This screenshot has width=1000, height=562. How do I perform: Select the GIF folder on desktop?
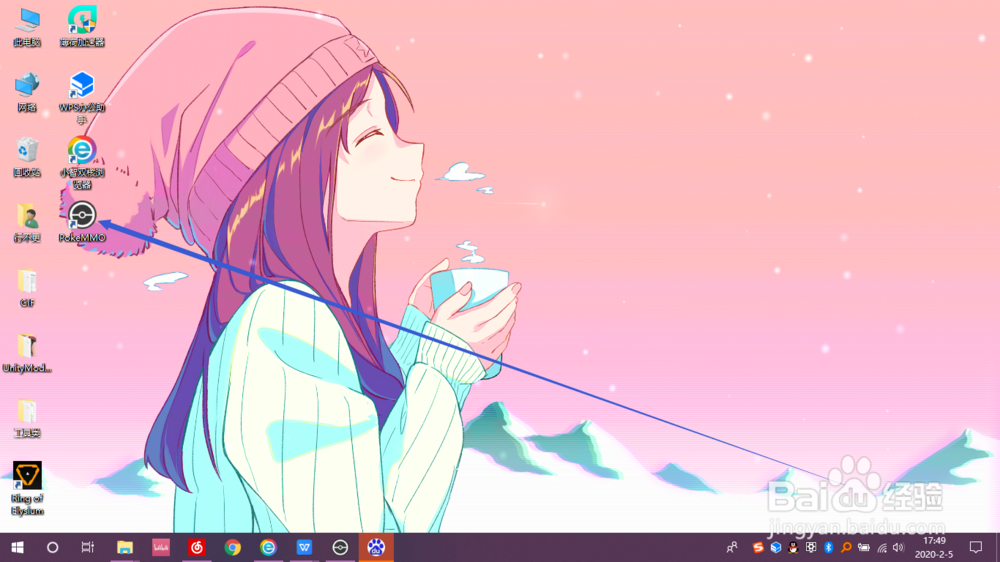tap(27, 288)
